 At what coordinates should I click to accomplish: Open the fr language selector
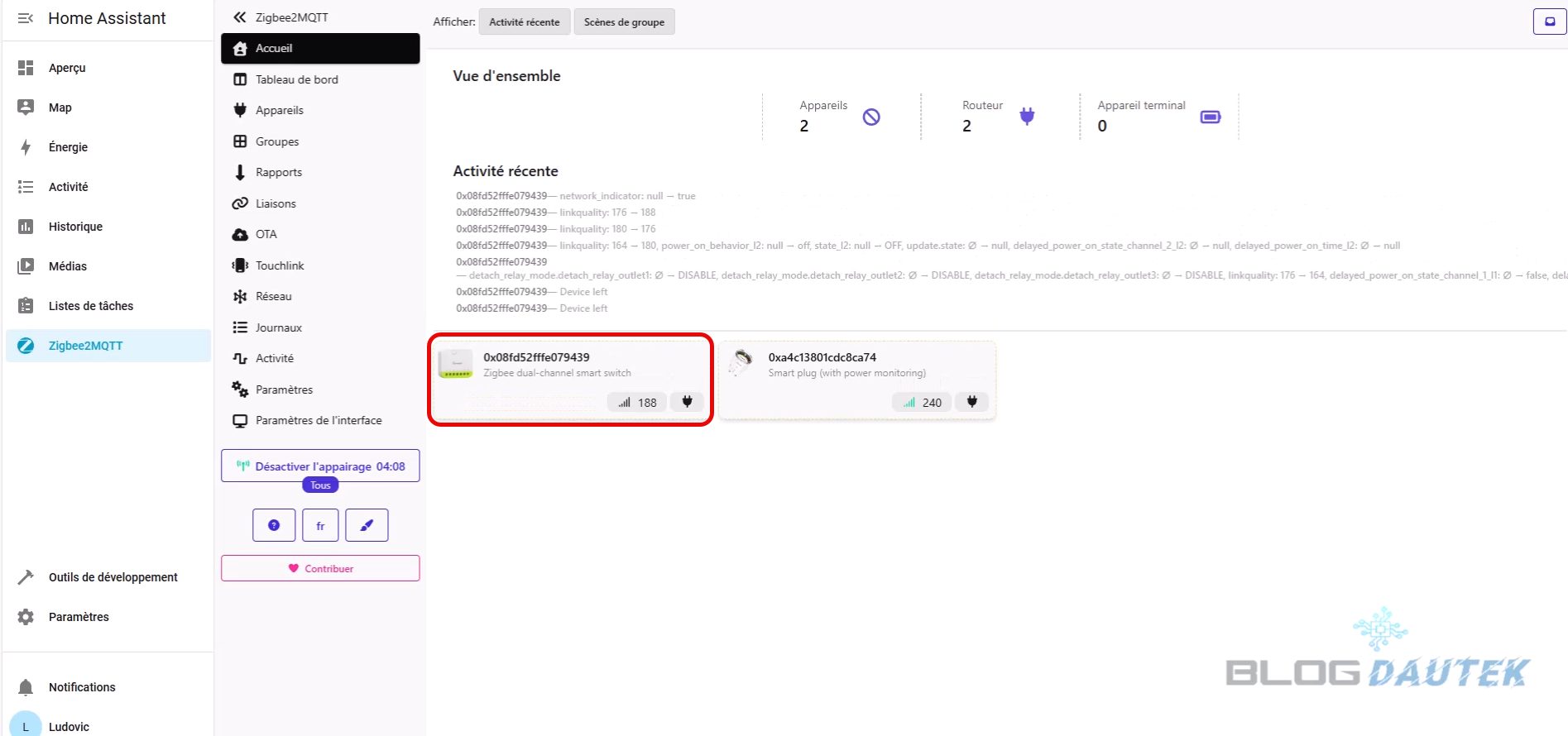(320, 525)
